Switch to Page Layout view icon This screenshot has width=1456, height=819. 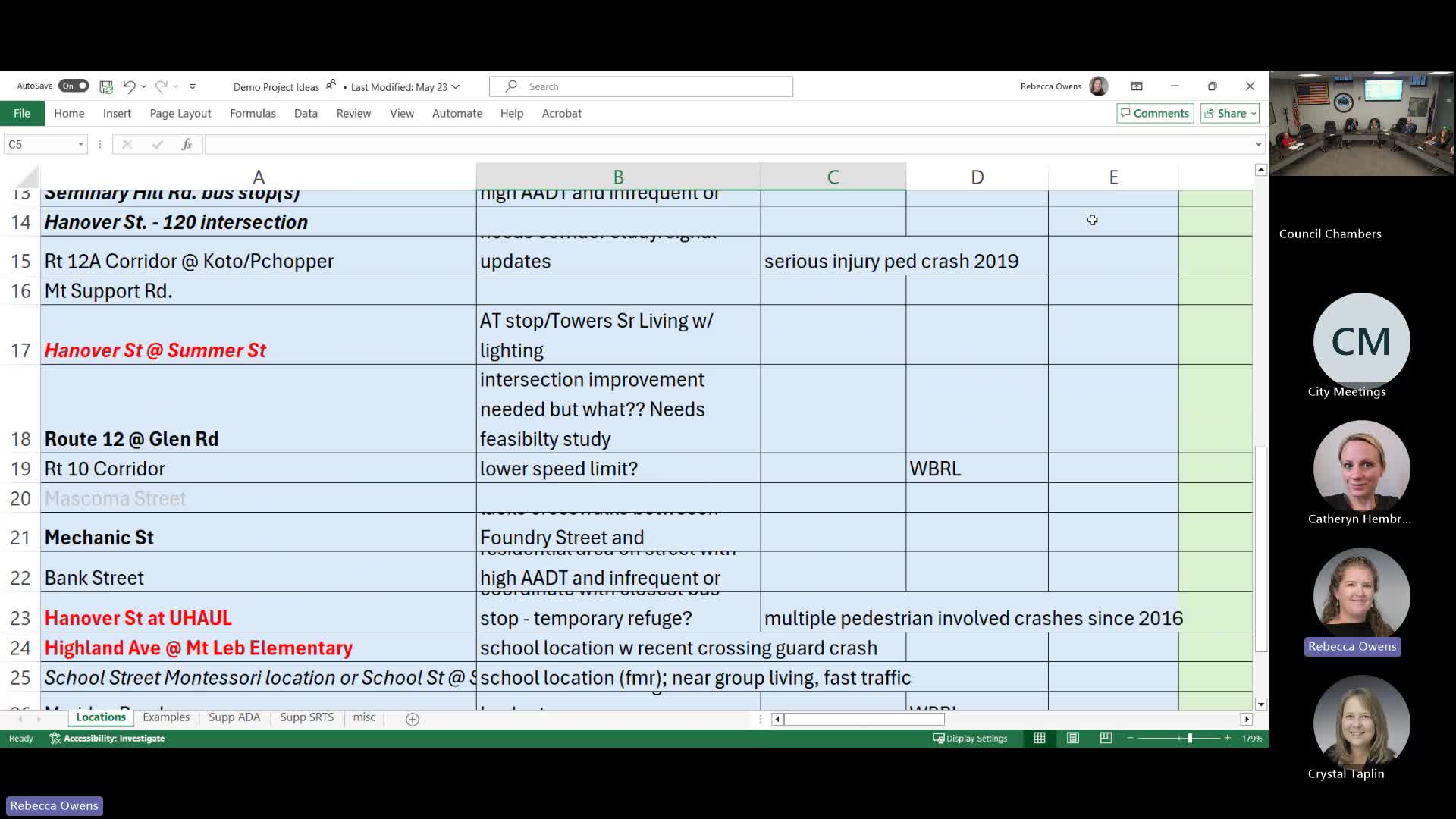(x=1072, y=738)
